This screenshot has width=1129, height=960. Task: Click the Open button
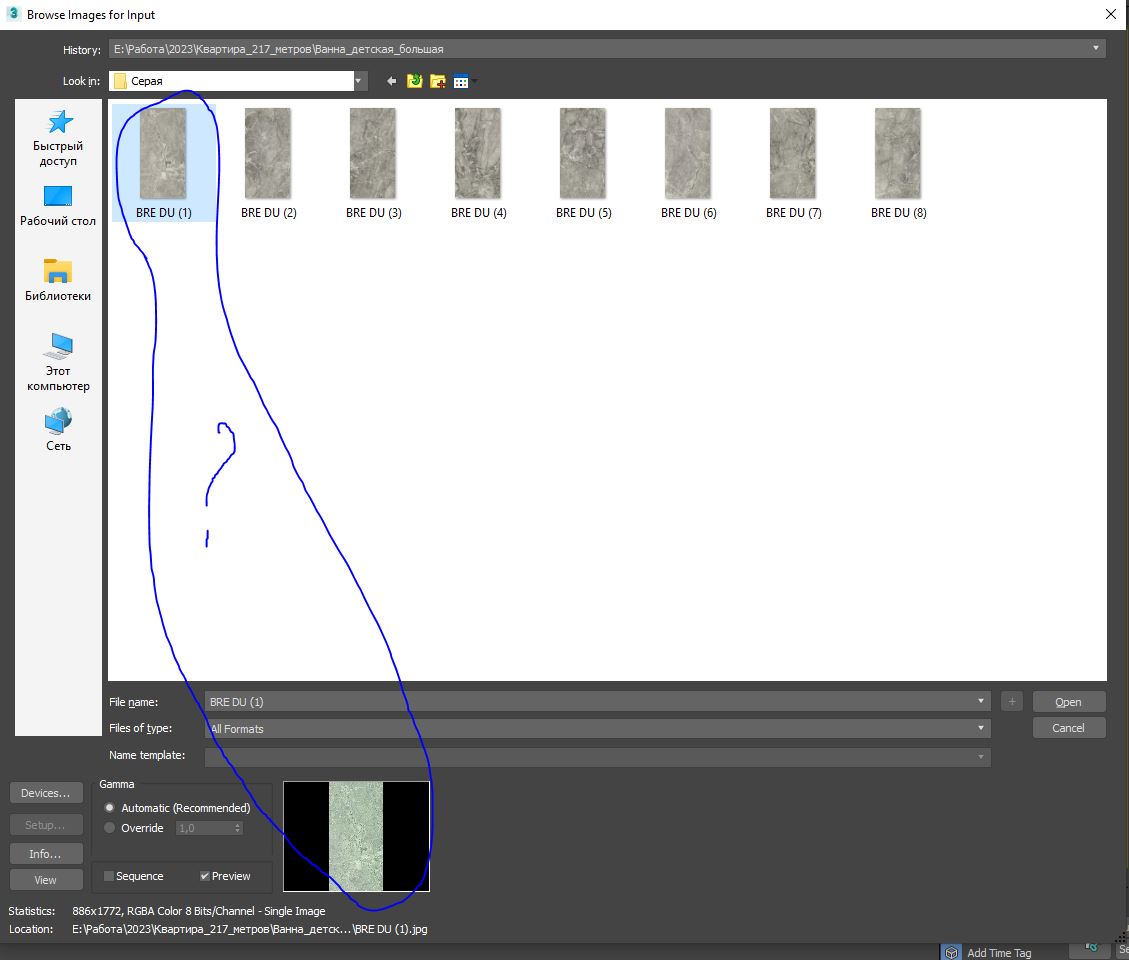[1068, 702]
